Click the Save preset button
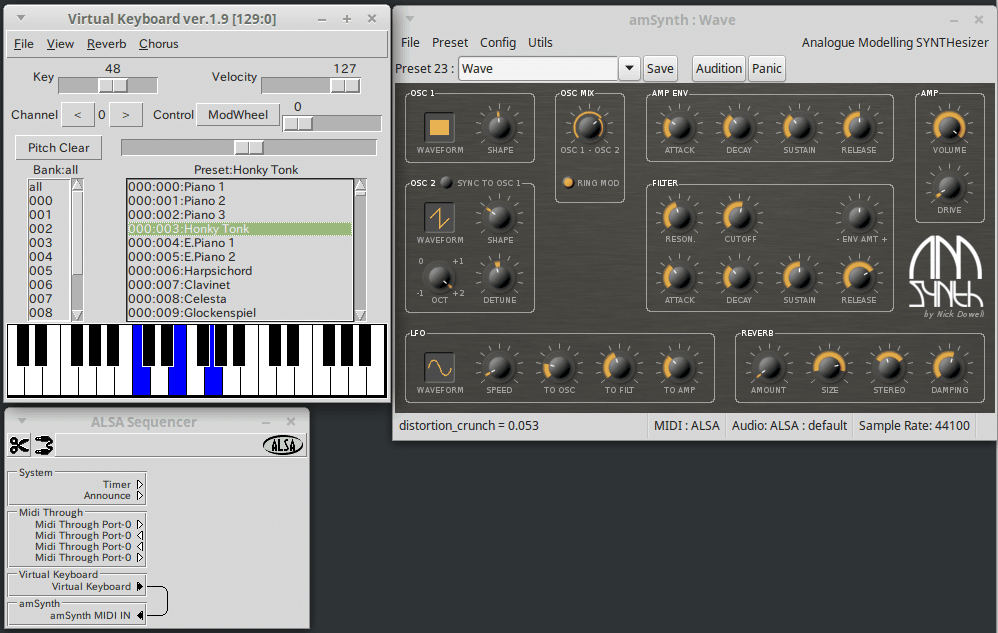Screen dimensions: 998x633 [660, 68]
